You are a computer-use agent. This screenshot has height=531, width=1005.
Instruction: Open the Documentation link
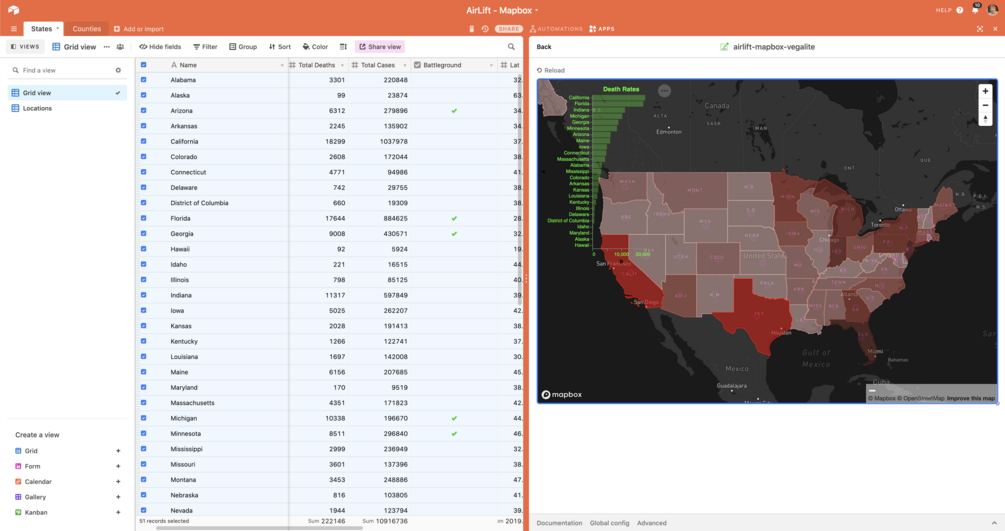point(559,523)
